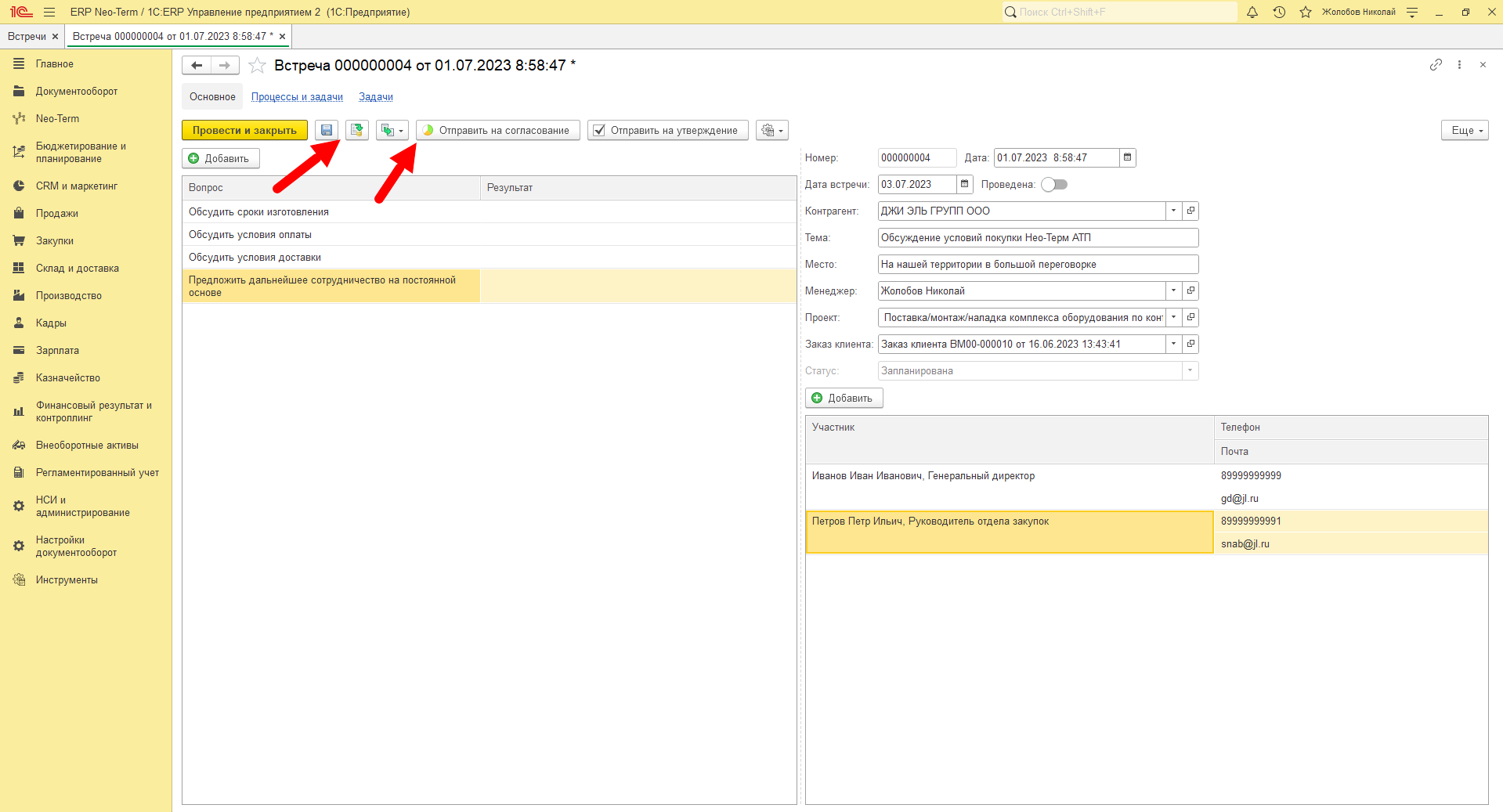Open the Казначейство section in the sidebar
This screenshot has width=1503, height=812.
(67, 377)
